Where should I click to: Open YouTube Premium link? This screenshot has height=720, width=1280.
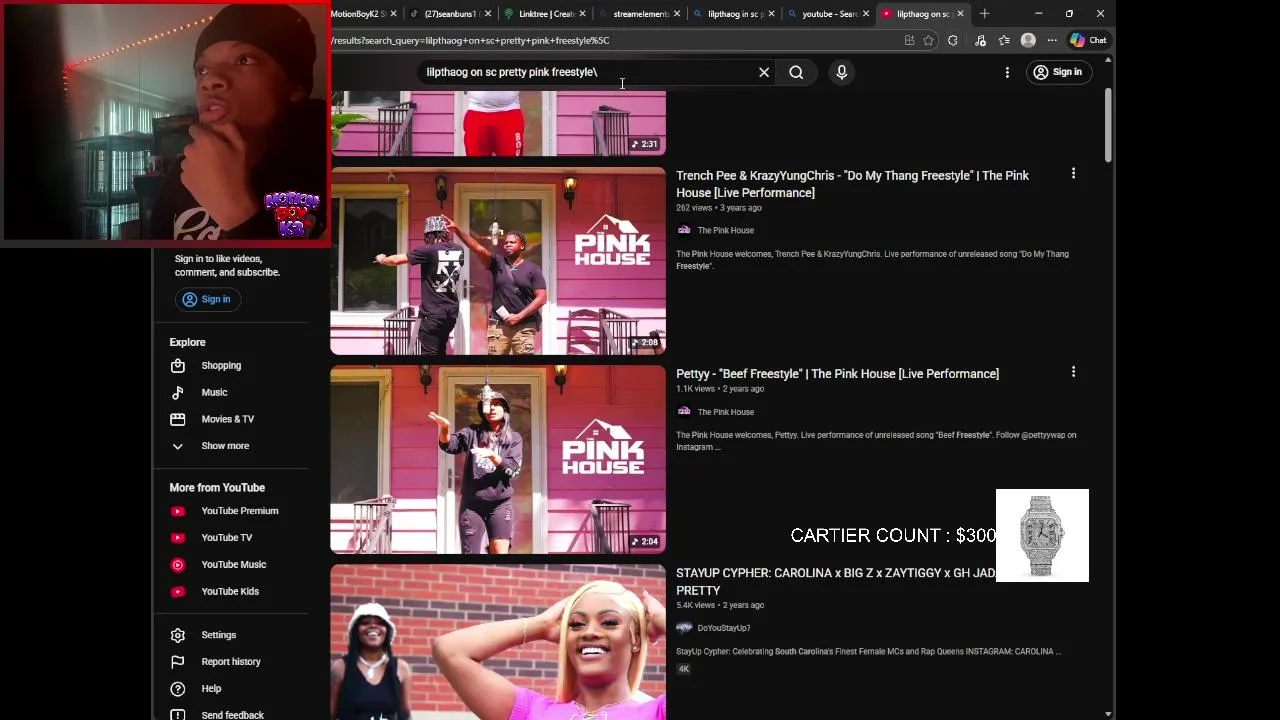(x=239, y=511)
